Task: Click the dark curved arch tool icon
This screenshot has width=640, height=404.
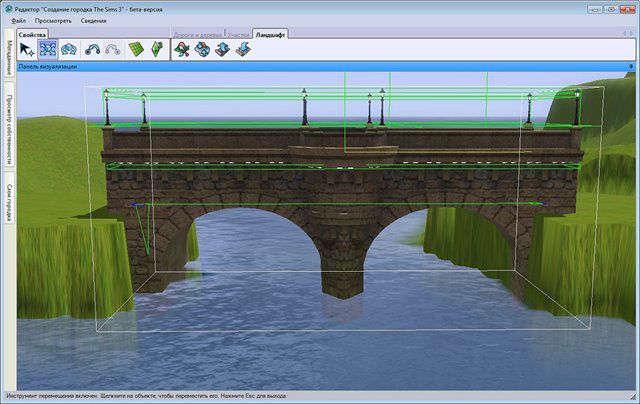Action: [x=95, y=50]
